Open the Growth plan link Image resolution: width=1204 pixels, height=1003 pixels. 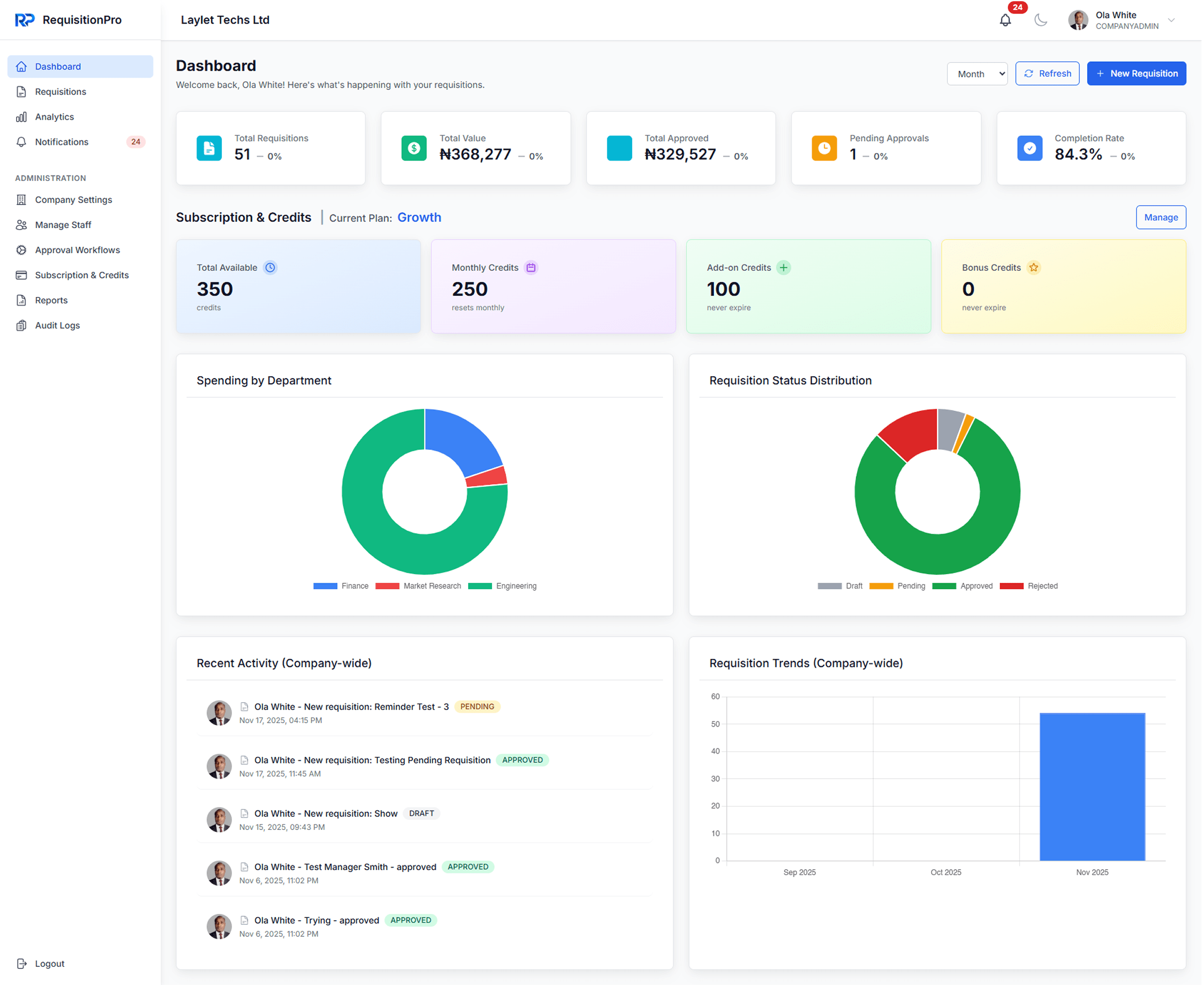419,217
